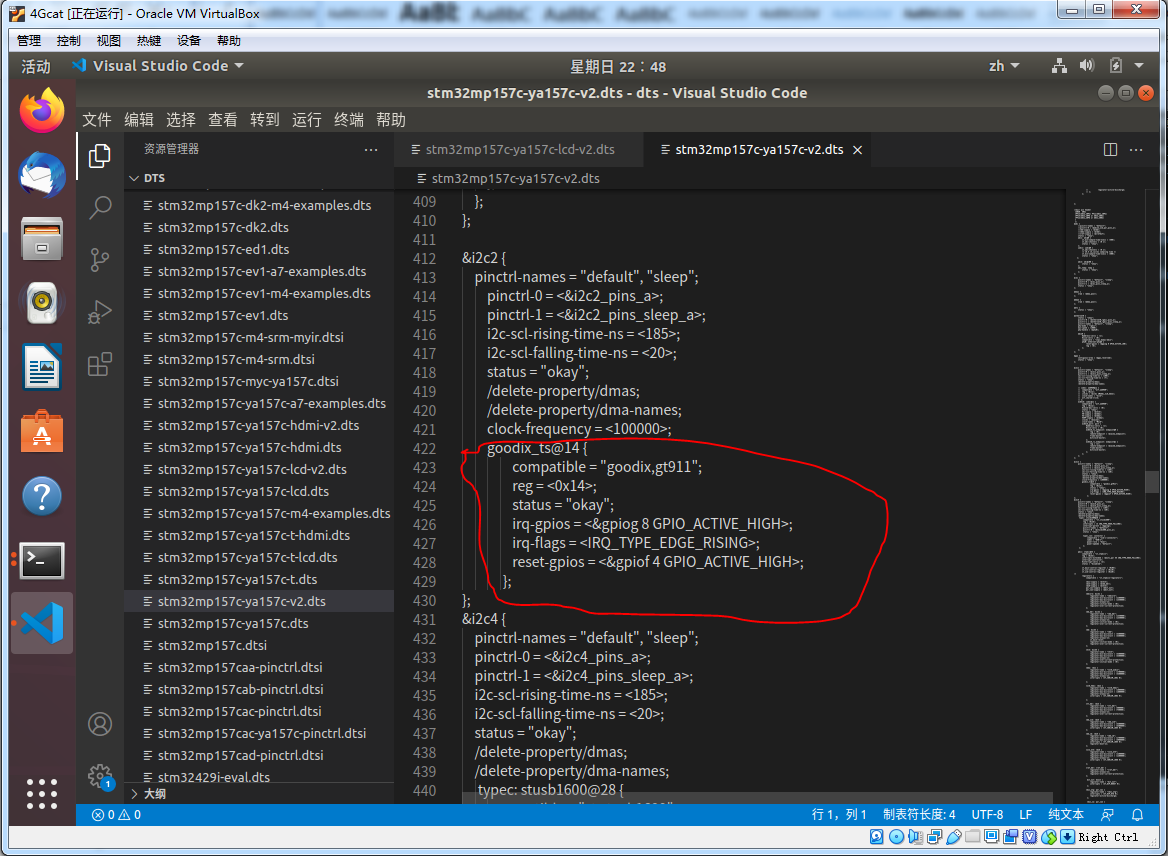Open zh input language dropdown
Image resolution: width=1168 pixels, height=856 pixels.
1003,66
